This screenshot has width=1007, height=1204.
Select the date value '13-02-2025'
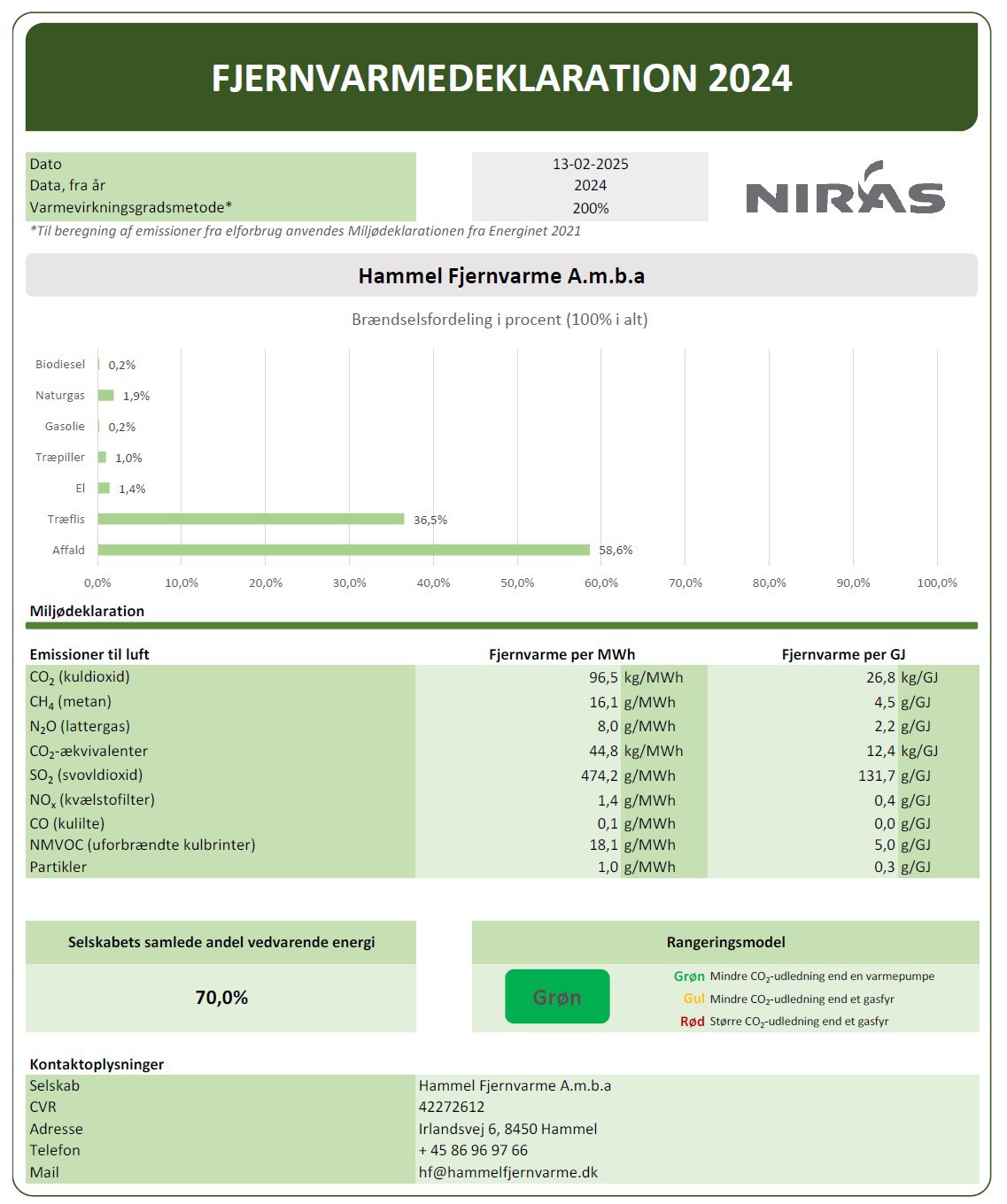[x=590, y=164]
